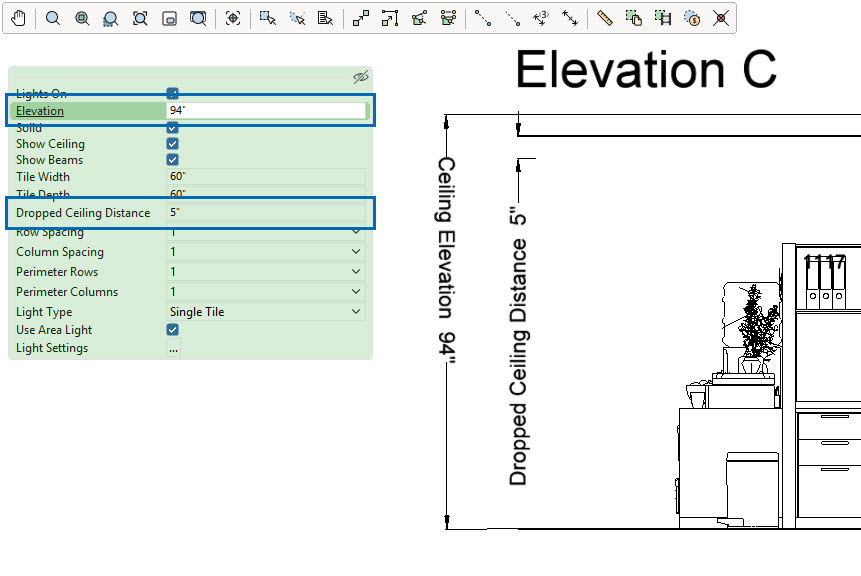The height and width of the screenshot is (576, 861).
Task: Click the two connected squares scale icon
Action: (361, 18)
